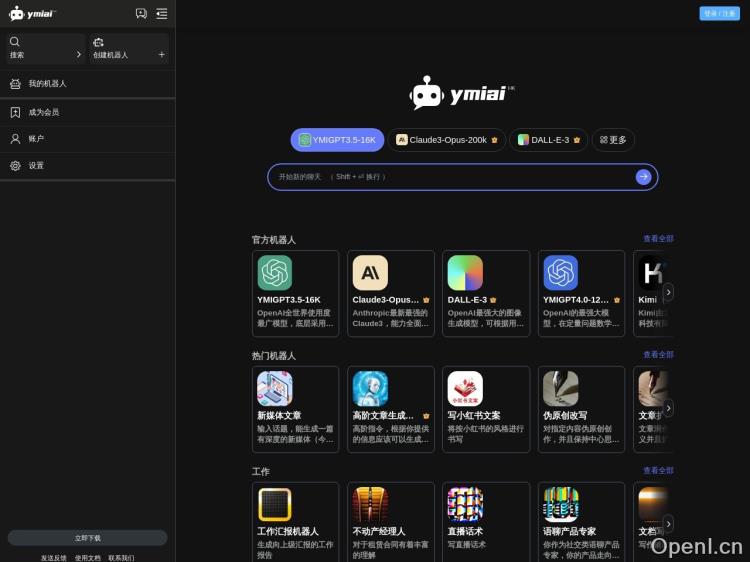The width and height of the screenshot is (750, 562).
Task: Click the 登录/注册 button in the top right
Action: point(719,13)
